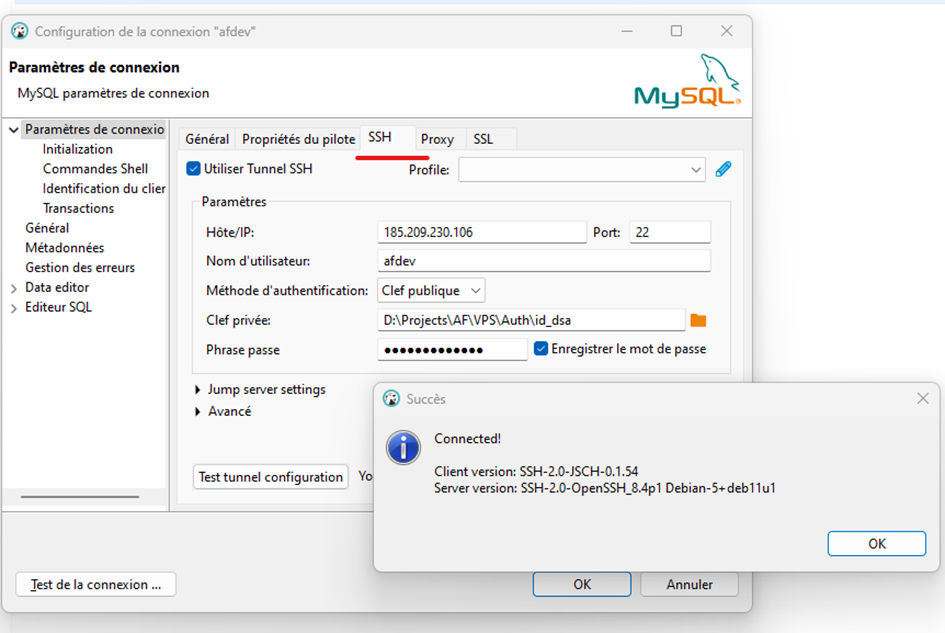Click Test tunnel configuration button
The height and width of the screenshot is (633, 945).
[x=271, y=477]
